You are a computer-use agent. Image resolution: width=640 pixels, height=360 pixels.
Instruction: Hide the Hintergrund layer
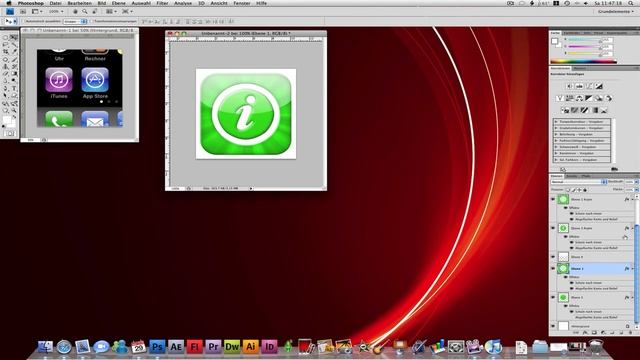click(x=553, y=326)
